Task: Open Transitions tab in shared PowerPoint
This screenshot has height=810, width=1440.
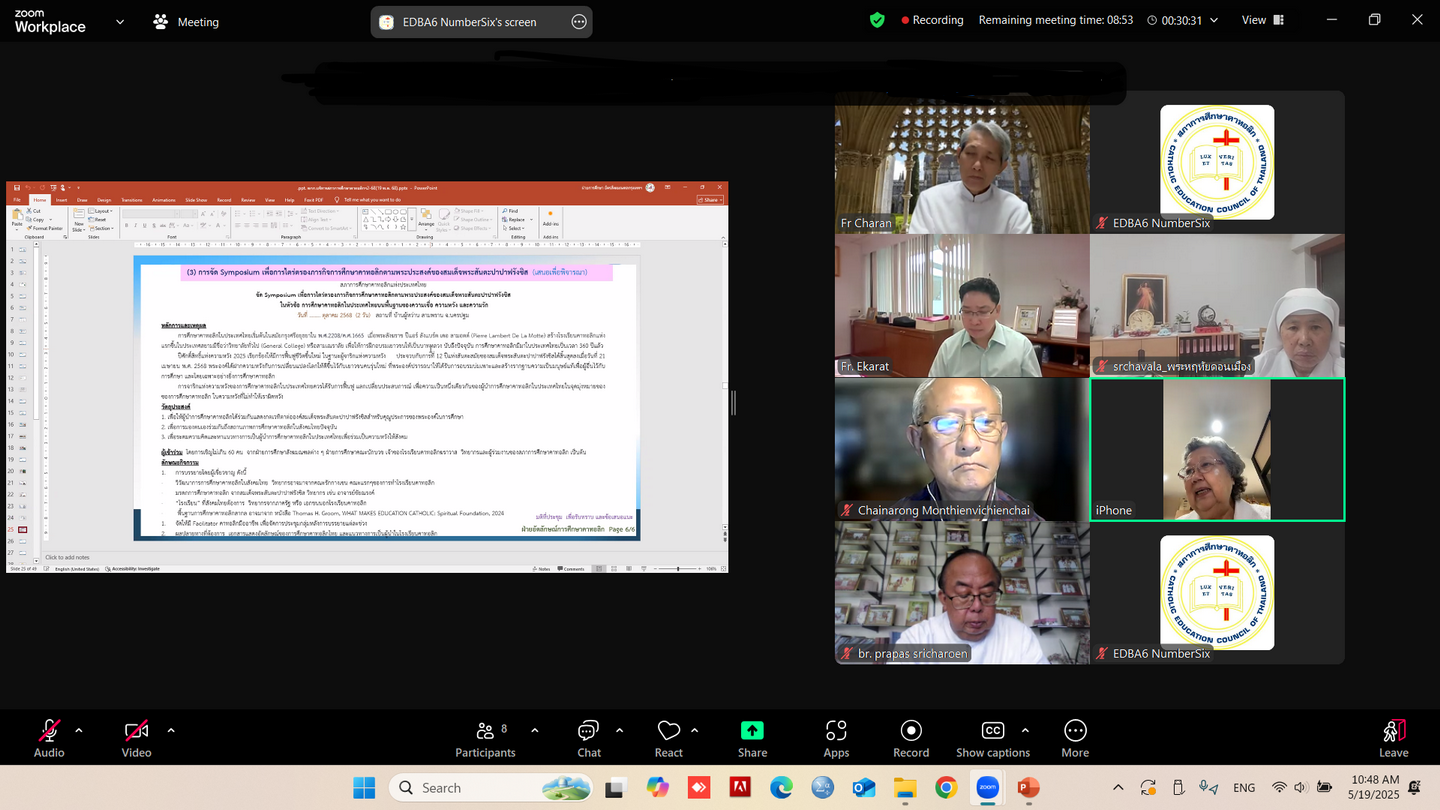Action: (x=132, y=200)
